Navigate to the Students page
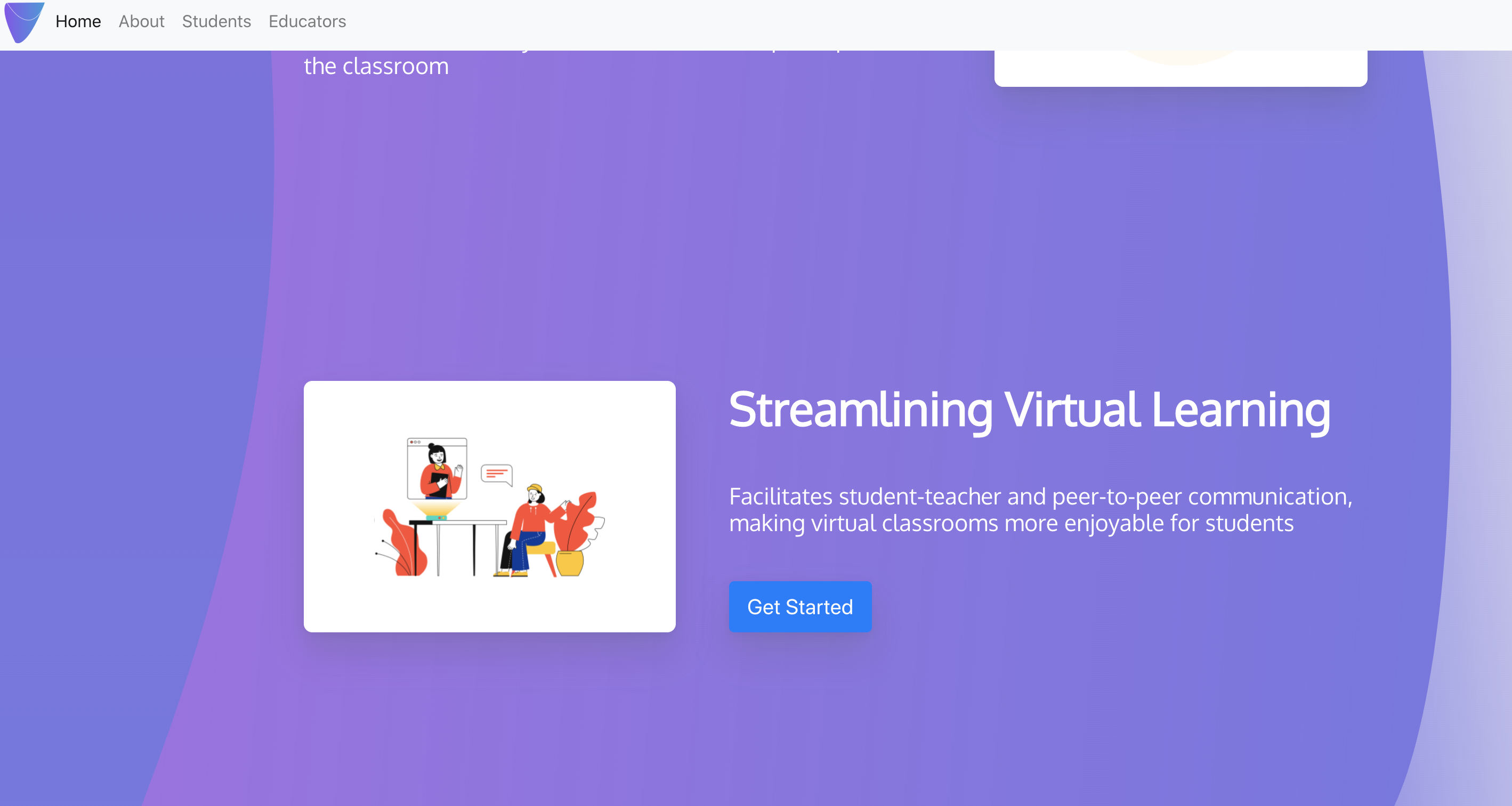1512x806 pixels. [216, 22]
